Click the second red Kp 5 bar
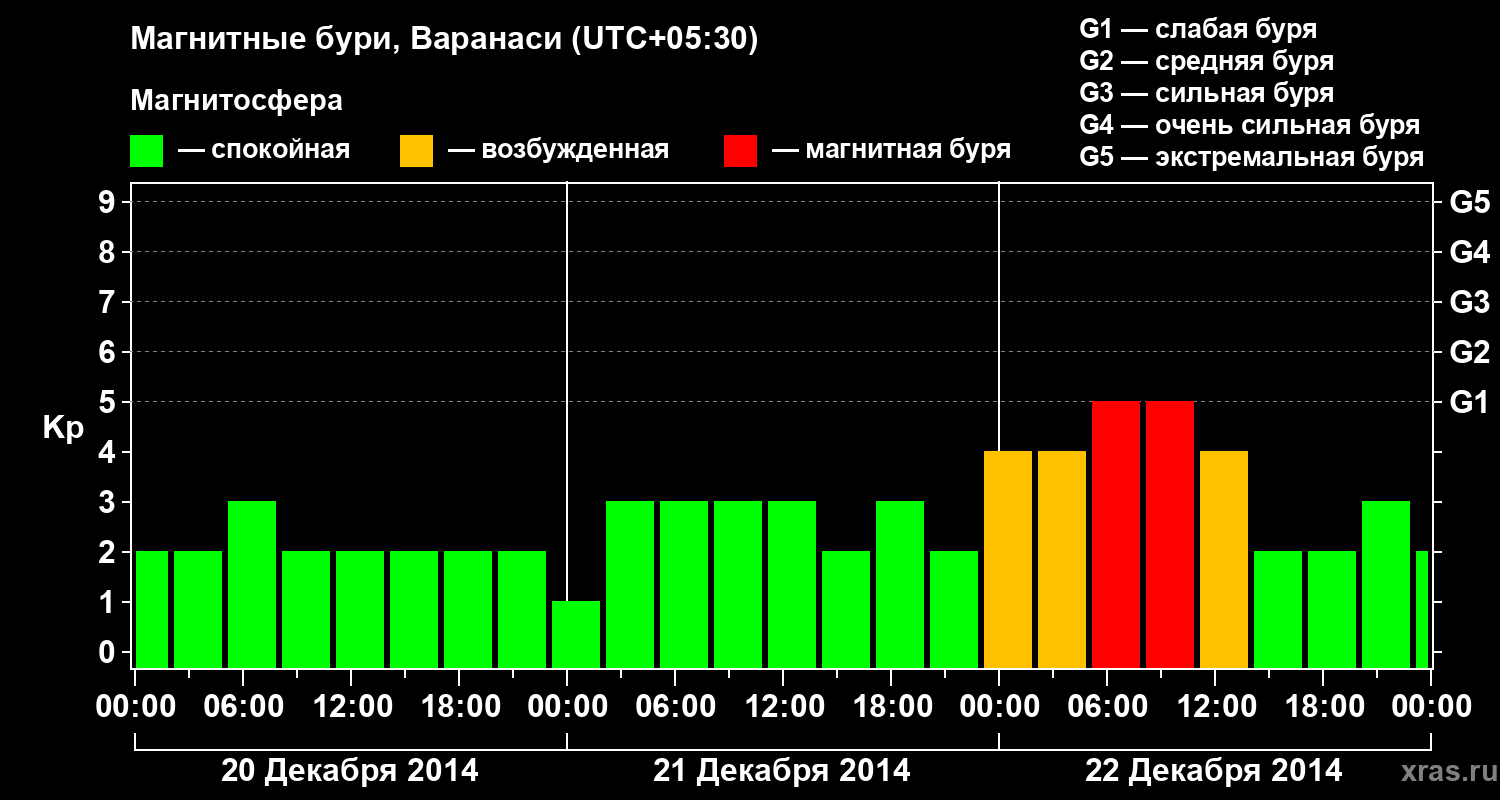Viewport: 1500px width, 800px height. (1170, 534)
